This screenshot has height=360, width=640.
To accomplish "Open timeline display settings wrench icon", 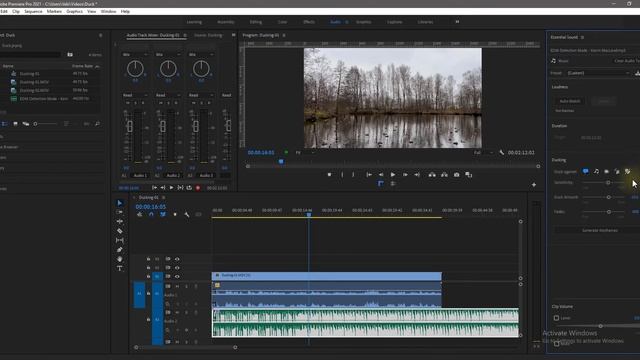I will pos(187,214).
